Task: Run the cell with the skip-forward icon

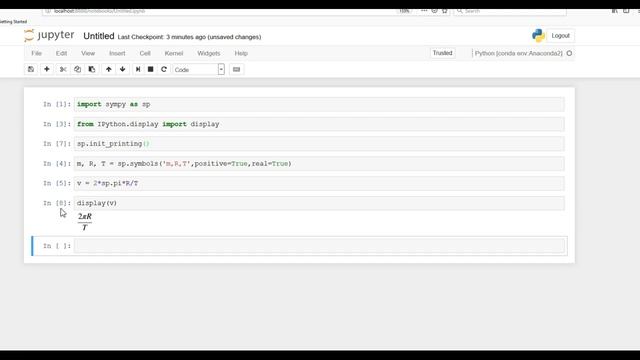Action: coord(138,69)
